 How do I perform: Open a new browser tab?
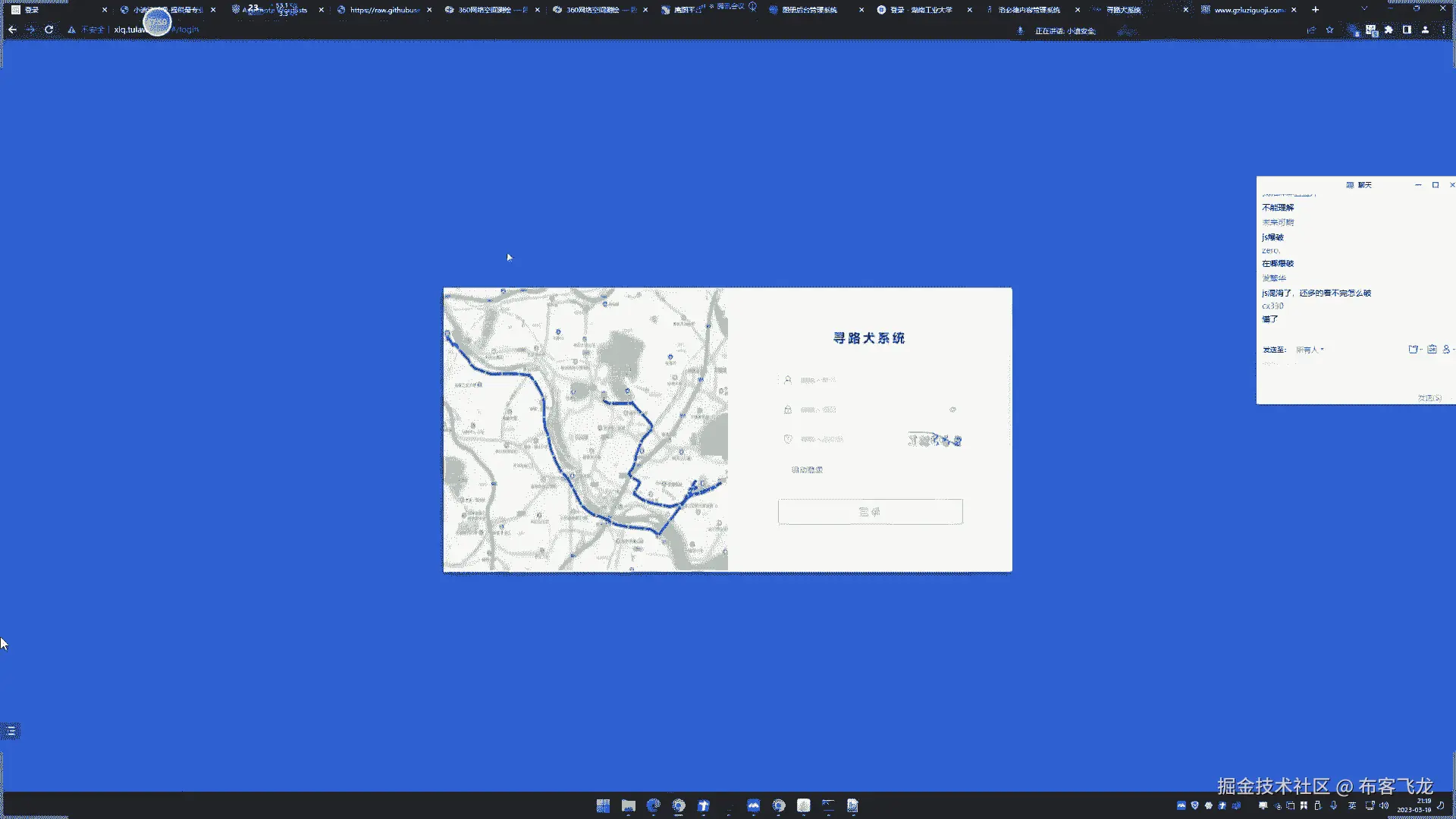tap(1316, 10)
